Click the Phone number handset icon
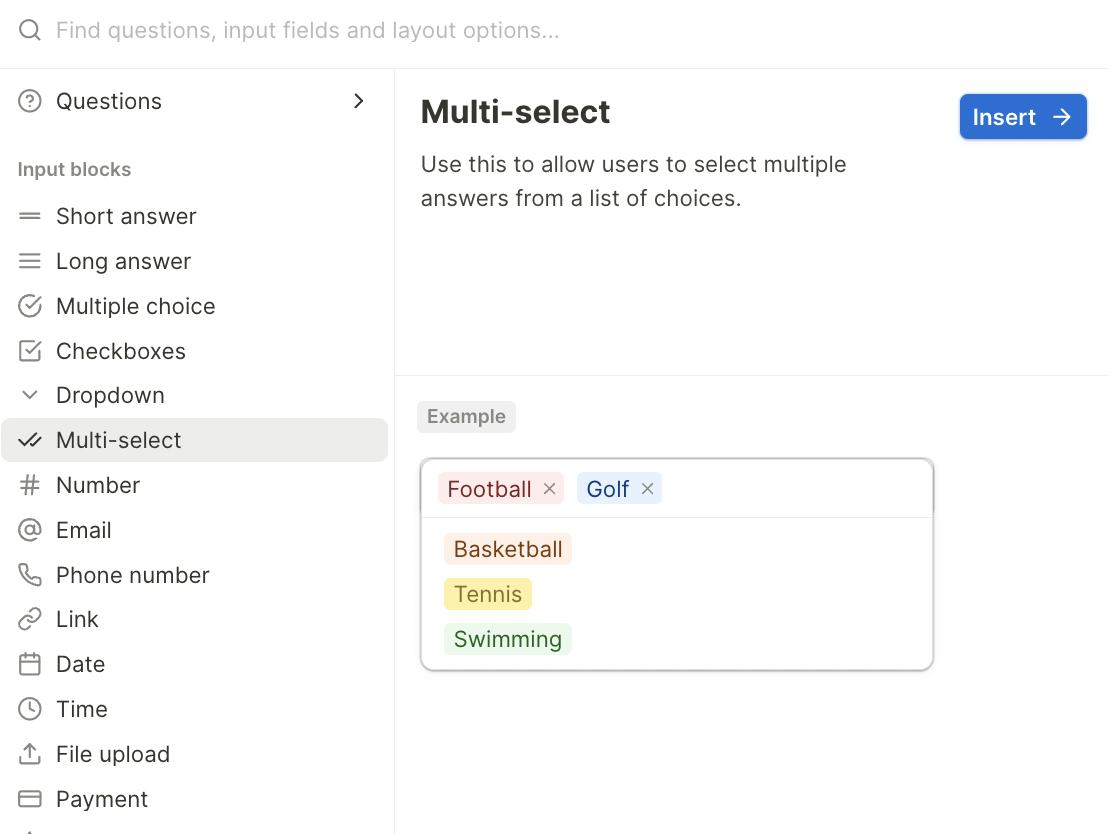The height and width of the screenshot is (834, 1108). (30, 575)
